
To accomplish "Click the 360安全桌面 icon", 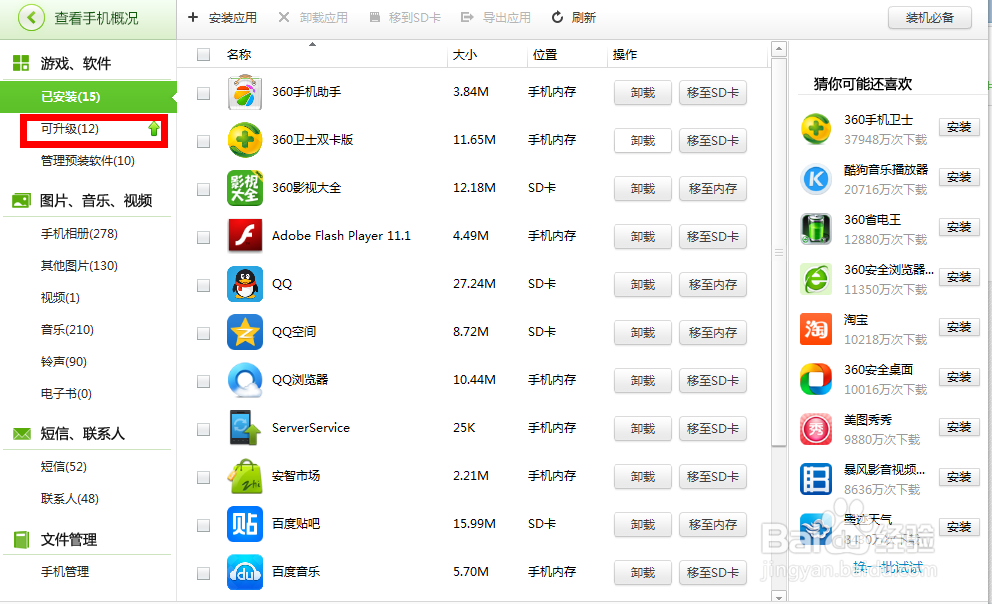I will (816, 379).
